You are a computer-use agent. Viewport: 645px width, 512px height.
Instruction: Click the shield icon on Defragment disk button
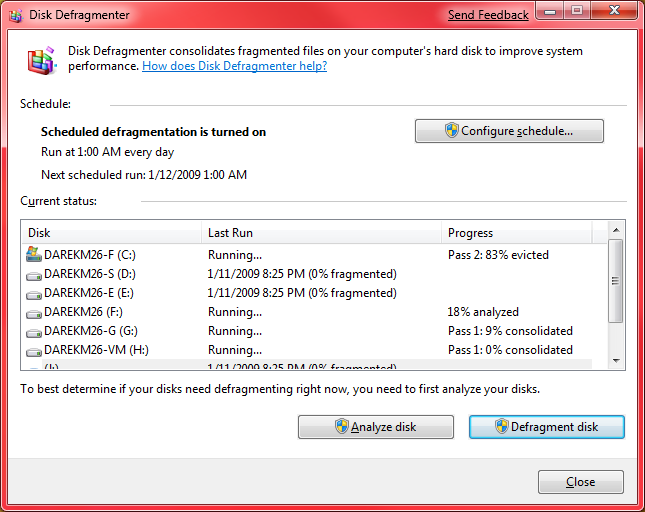coord(501,426)
